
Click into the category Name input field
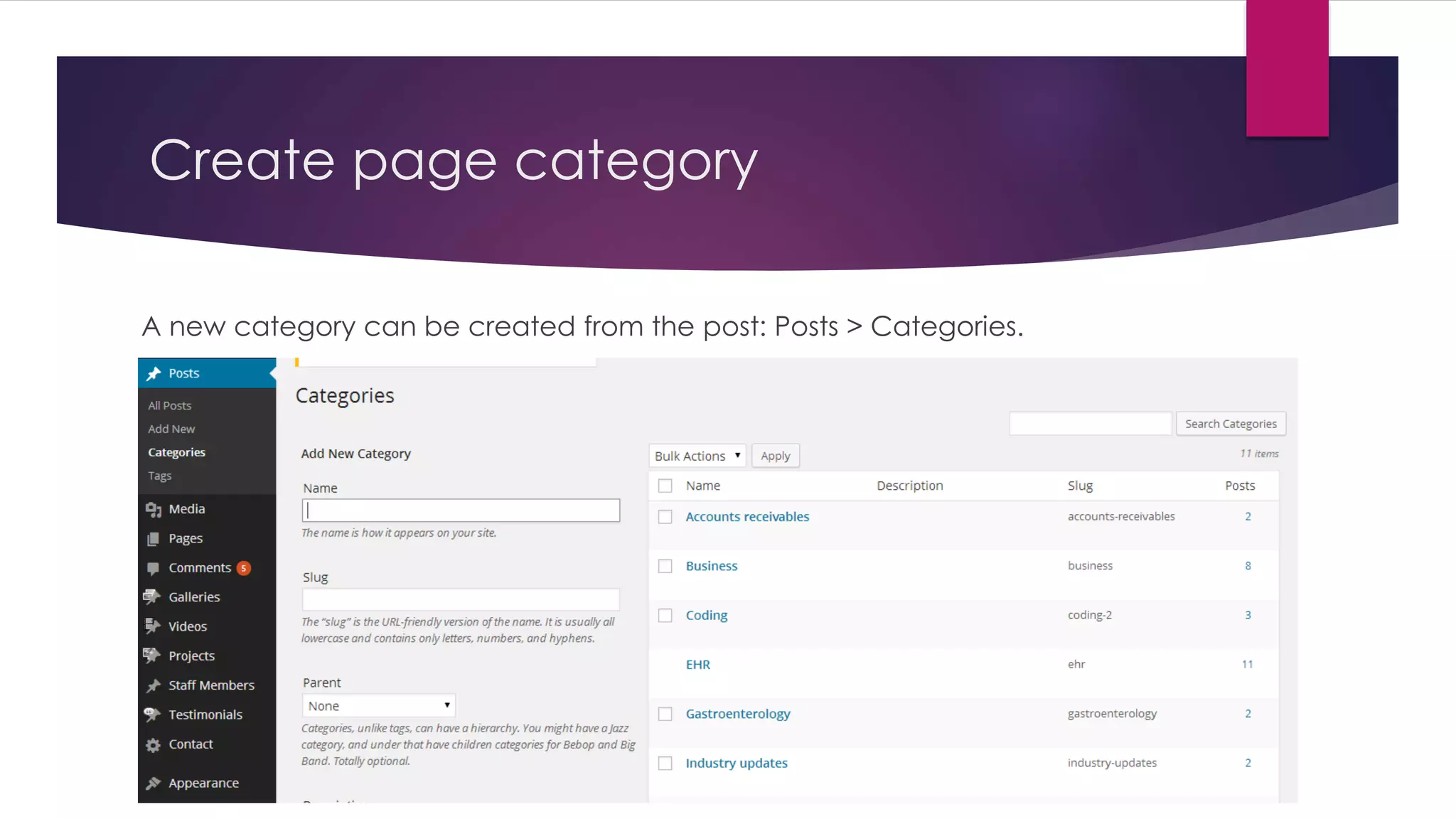coord(461,510)
